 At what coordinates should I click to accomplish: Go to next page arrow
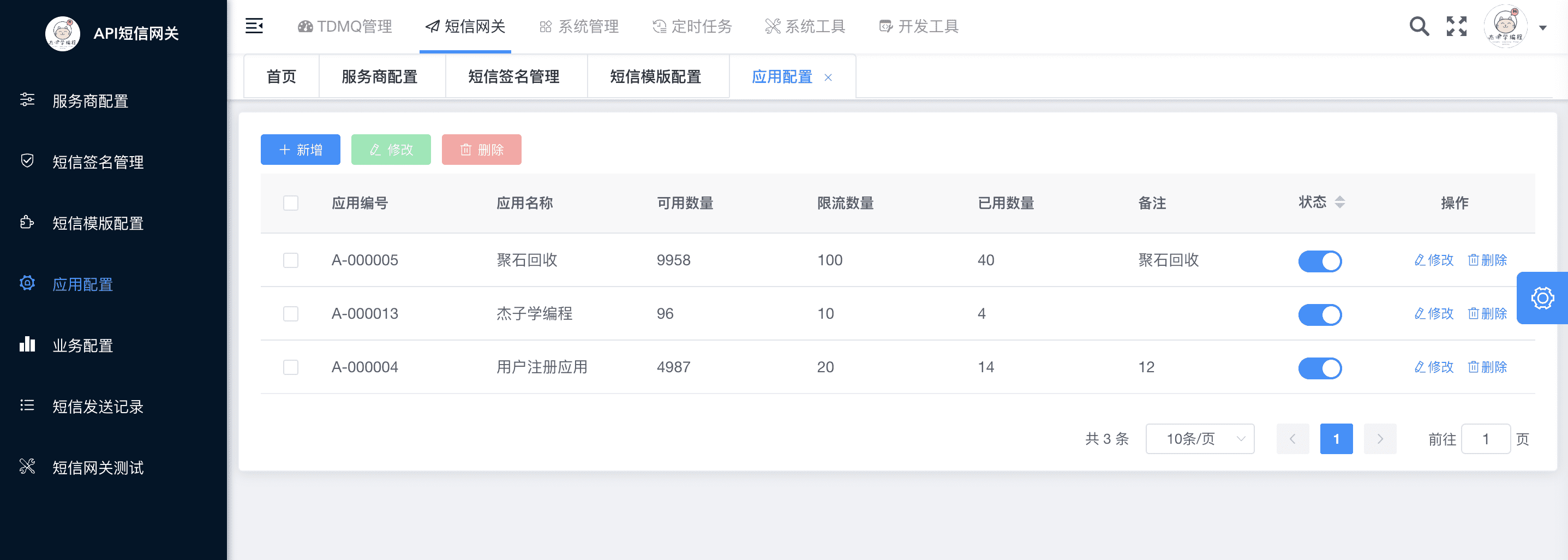pyautogui.click(x=1380, y=439)
